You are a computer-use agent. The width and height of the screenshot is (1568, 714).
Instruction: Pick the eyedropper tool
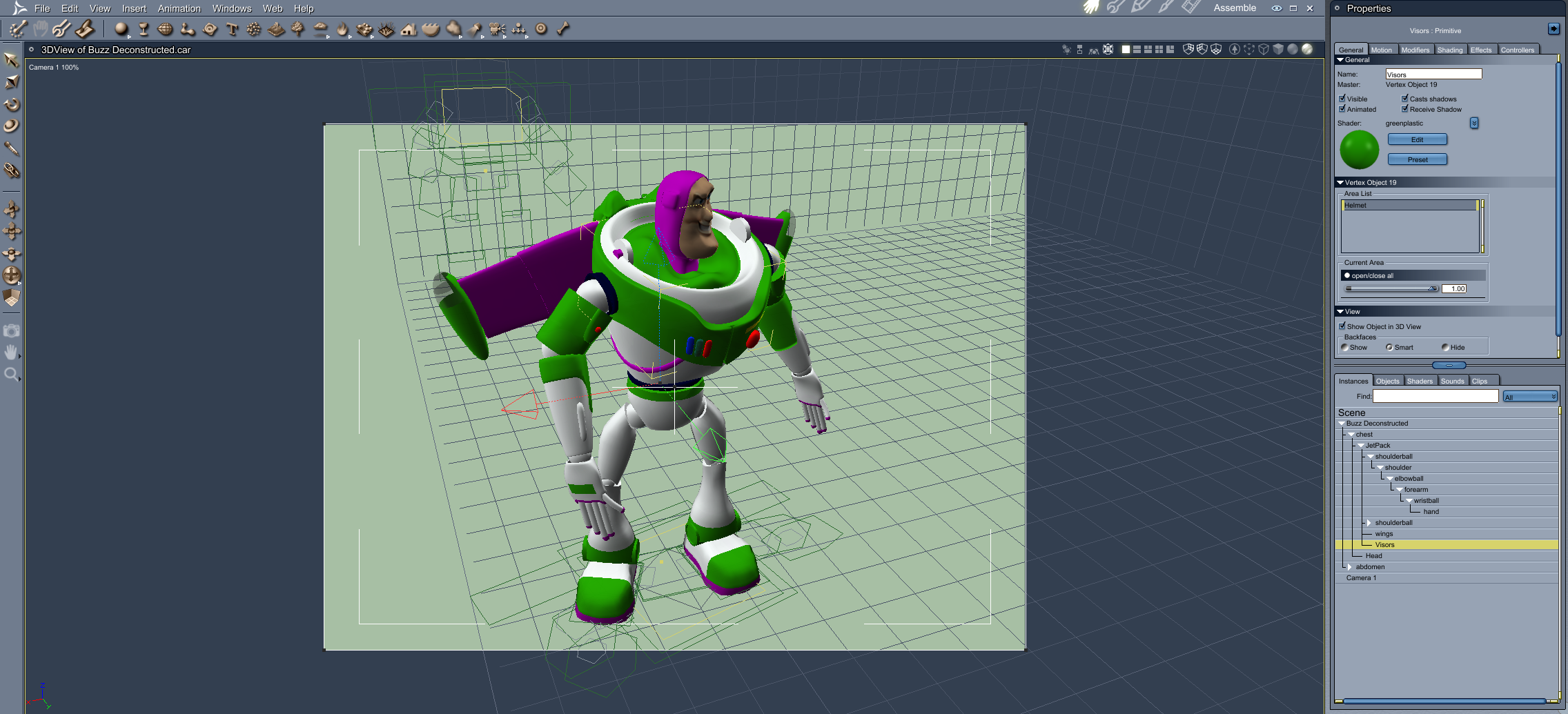pos(11,148)
